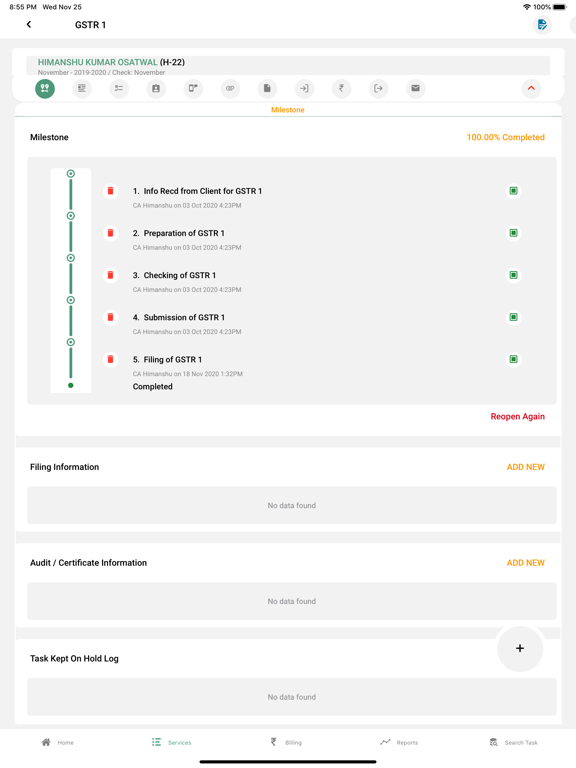
Task: Open the document file icon in toolbar
Action: (267, 88)
